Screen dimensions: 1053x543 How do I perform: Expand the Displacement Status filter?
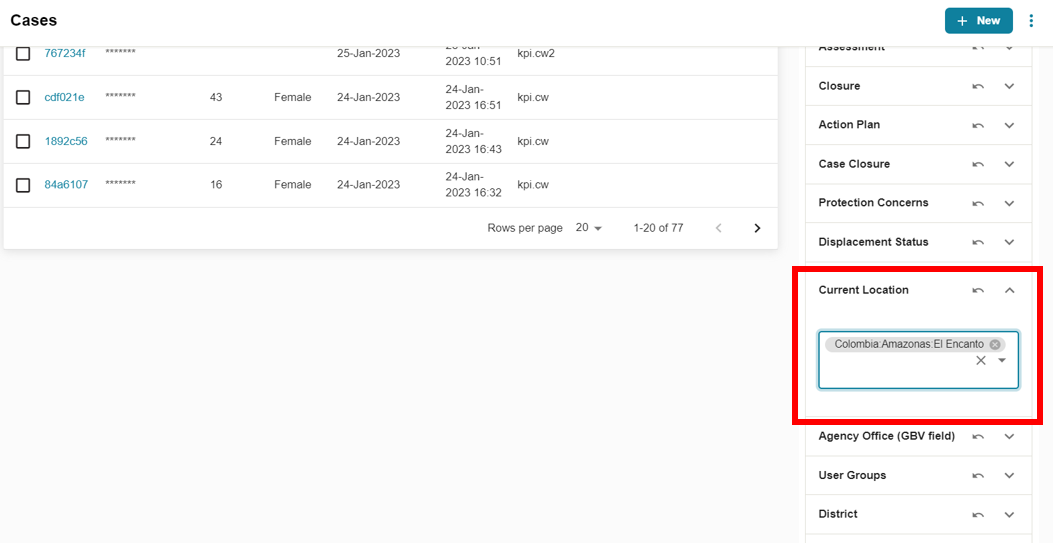click(x=1009, y=242)
